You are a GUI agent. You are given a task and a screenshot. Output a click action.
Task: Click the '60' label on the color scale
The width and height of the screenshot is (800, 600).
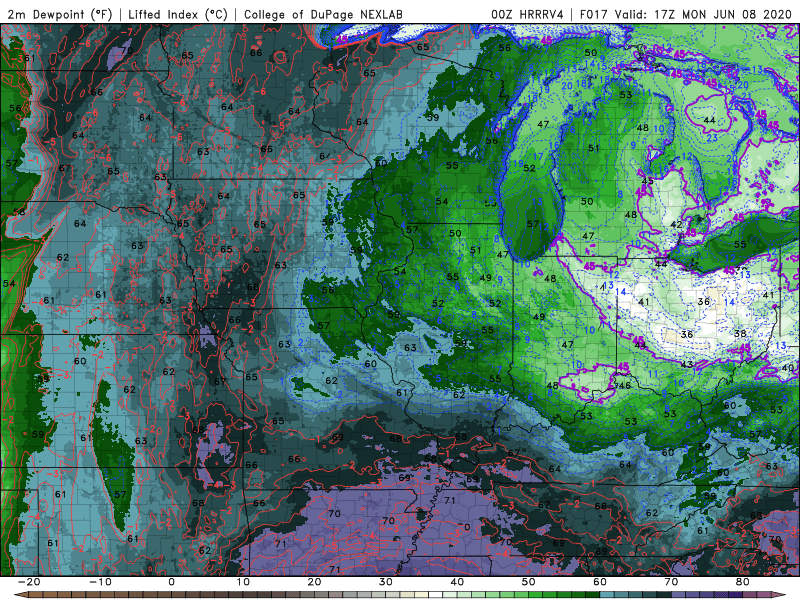click(600, 582)
